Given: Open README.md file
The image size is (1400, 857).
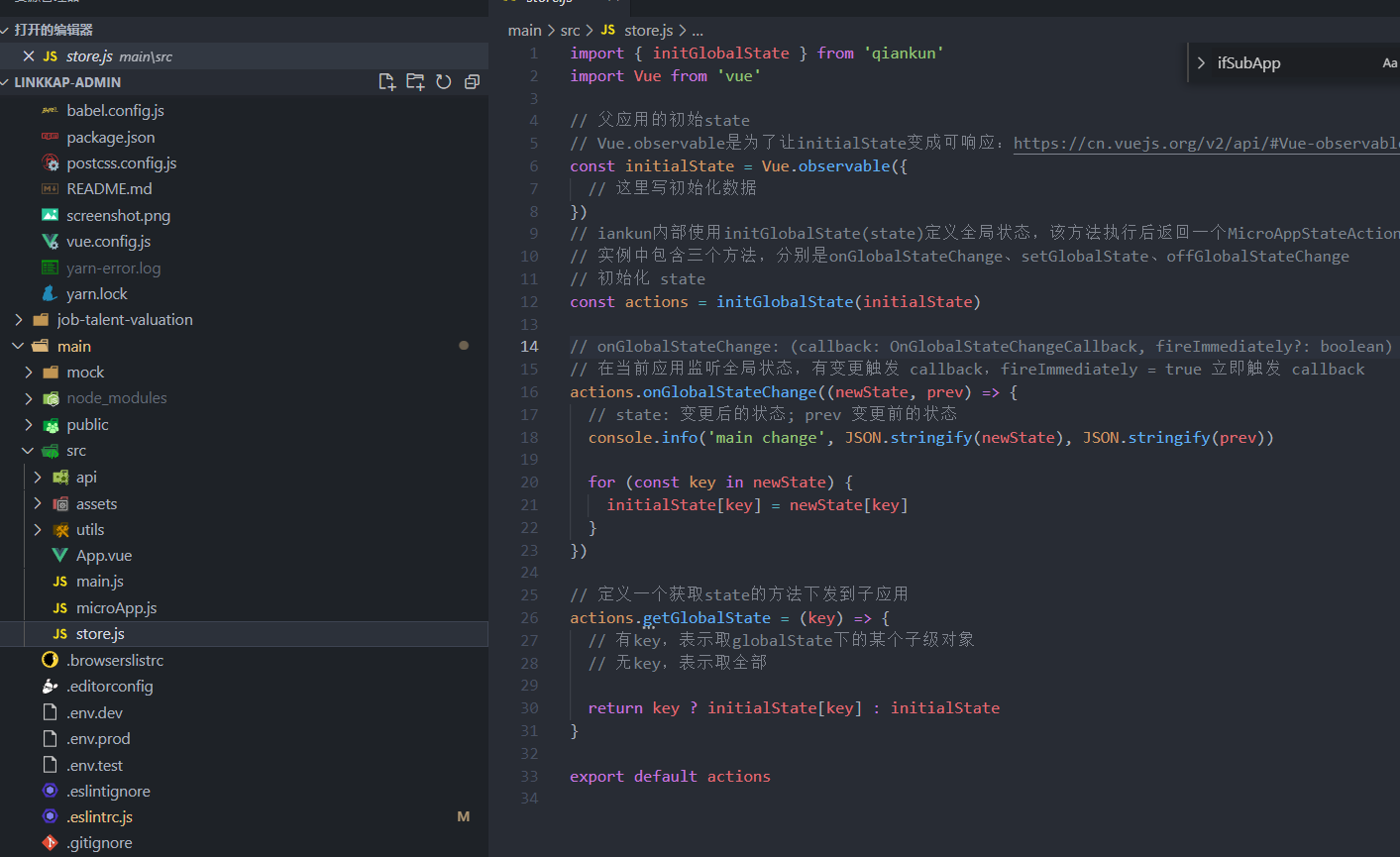Looking at the screenshot, I should (109, 189).
